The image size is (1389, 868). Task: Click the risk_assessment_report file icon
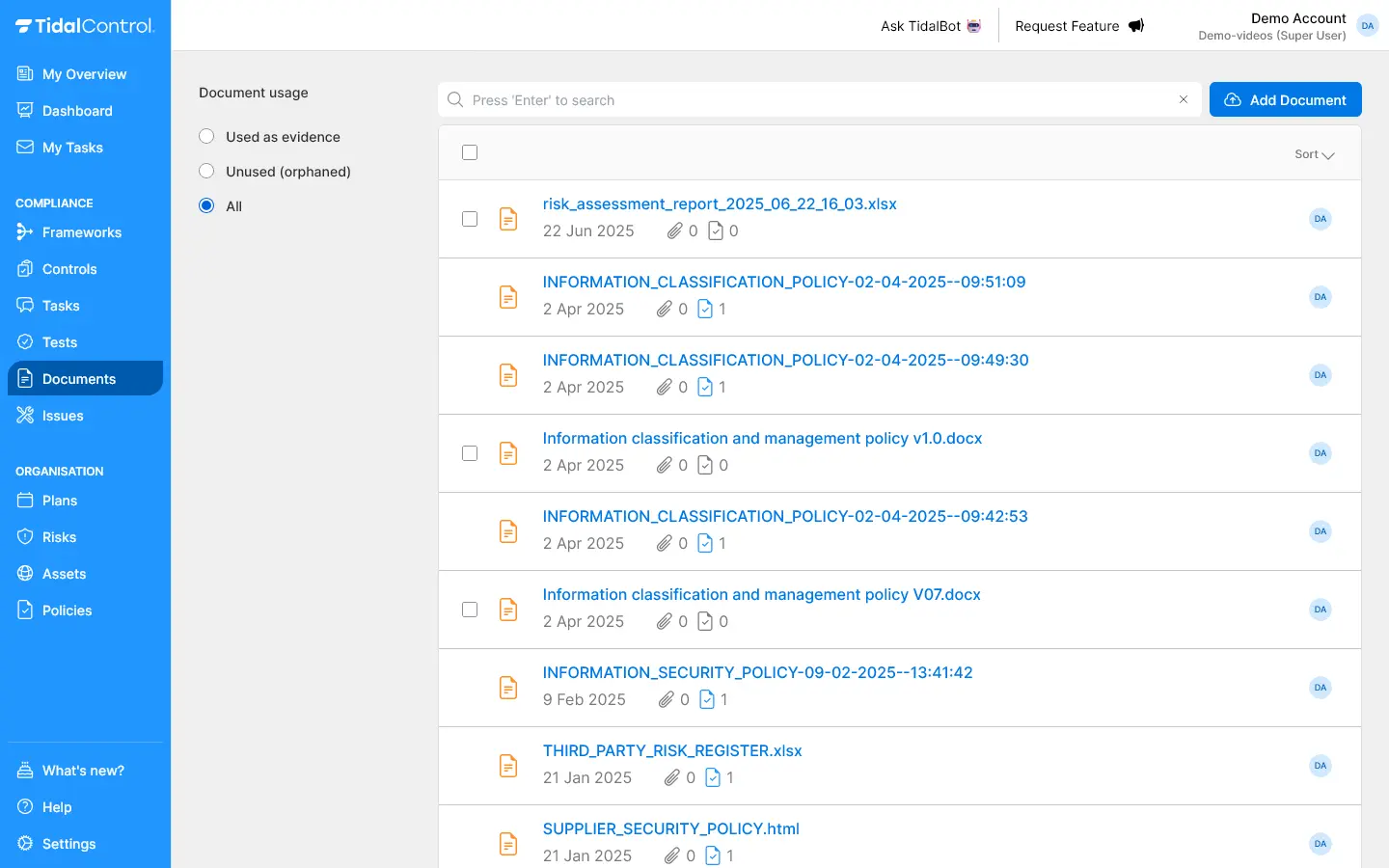click(508, 219)
